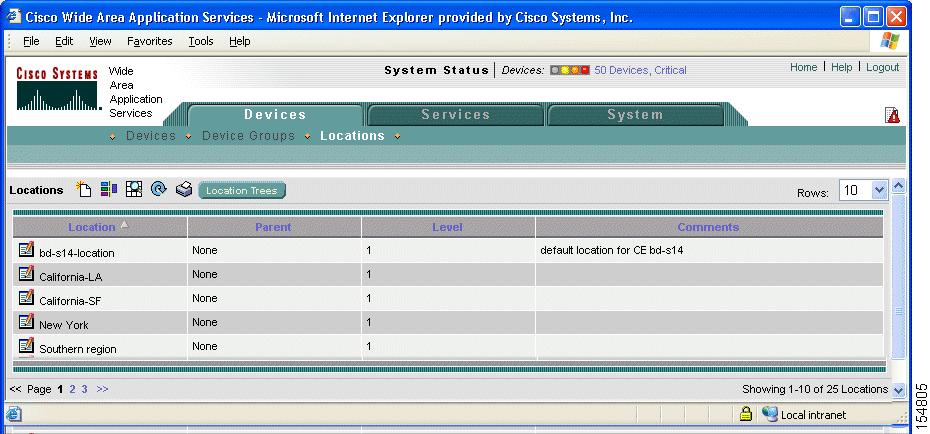Open the File menu
This screenshot has width=930, height=434.
(x=31, y=41)
